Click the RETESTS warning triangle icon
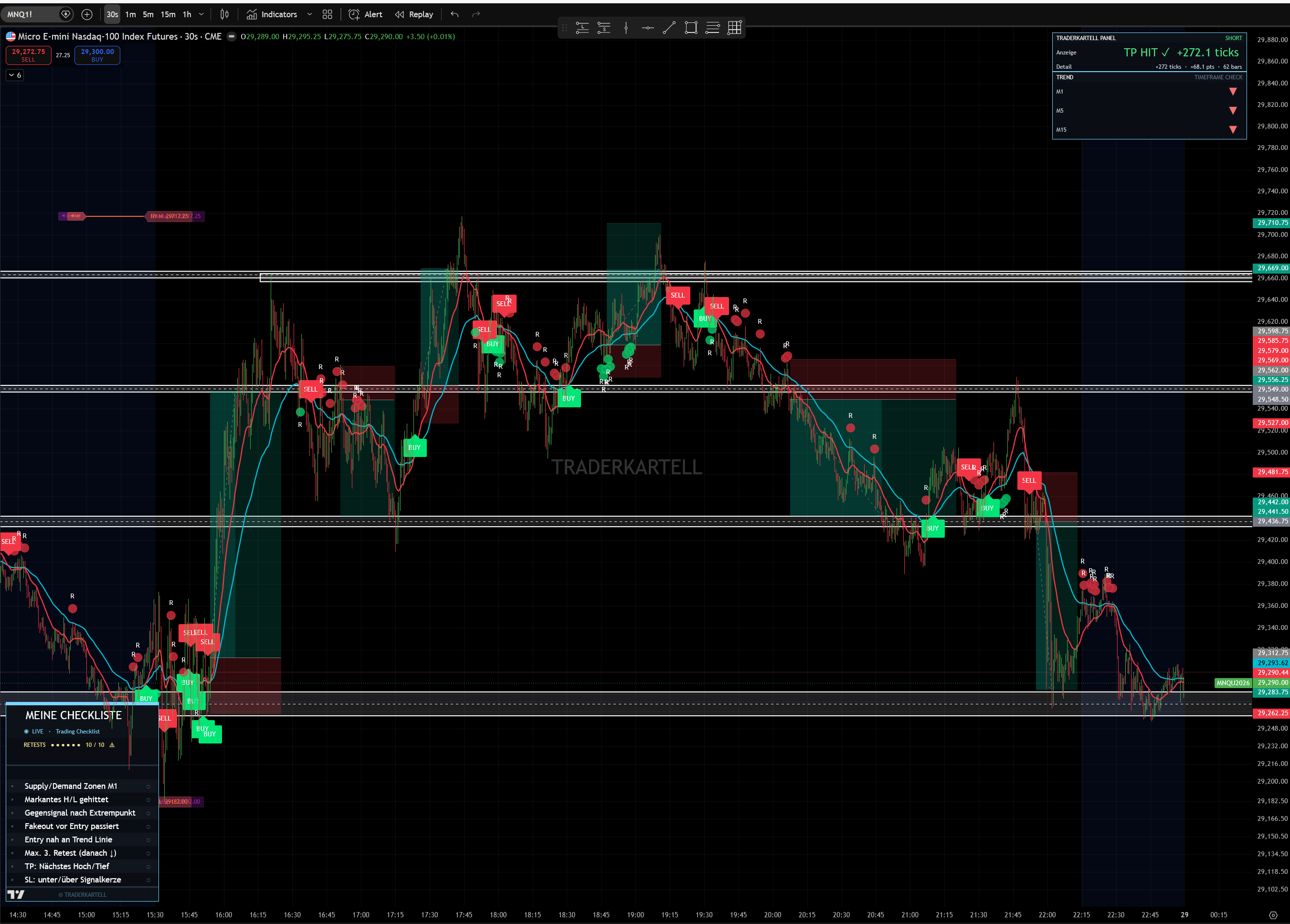 point(112,745)
